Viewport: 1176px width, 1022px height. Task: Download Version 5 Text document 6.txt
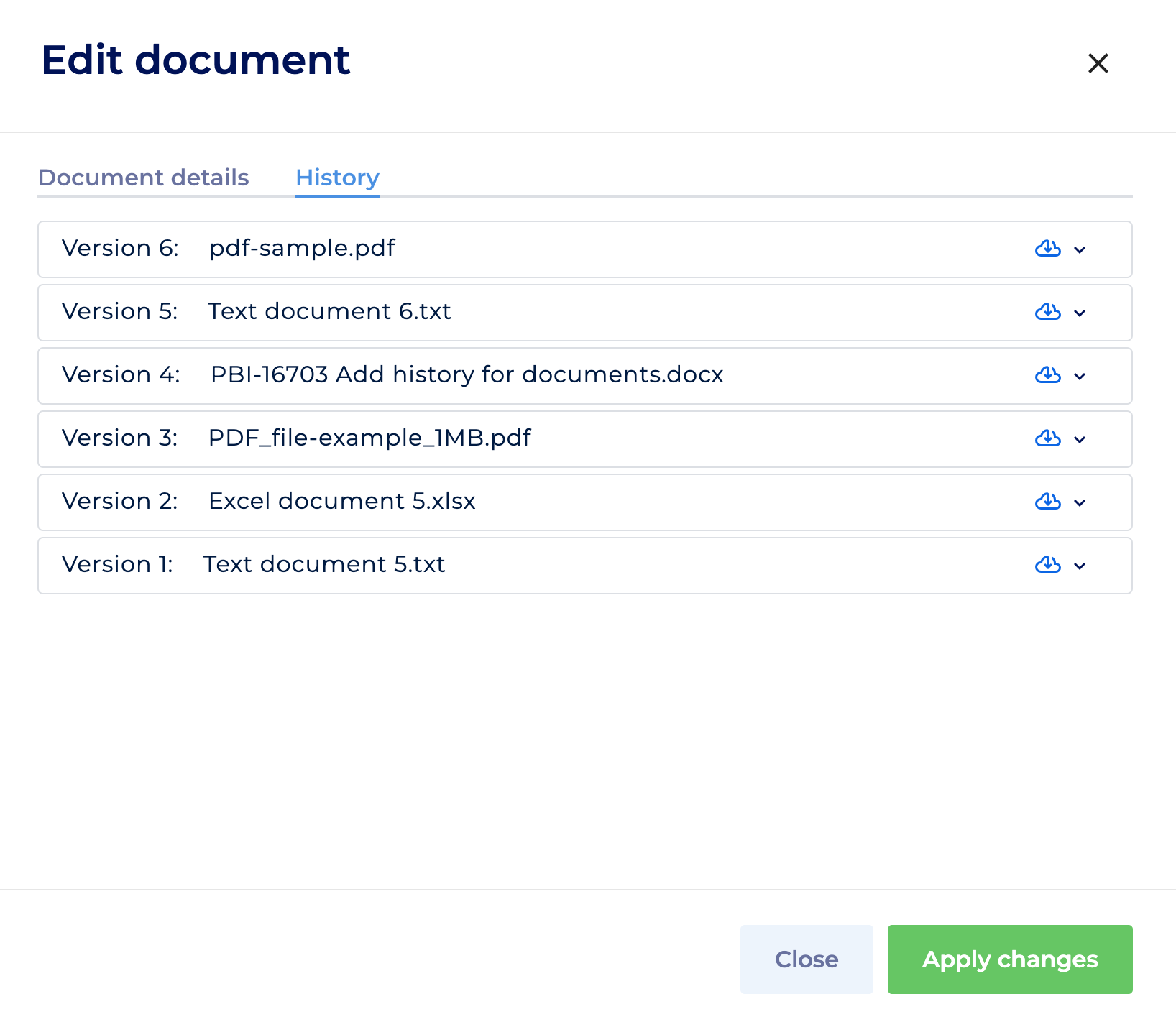1047,312
